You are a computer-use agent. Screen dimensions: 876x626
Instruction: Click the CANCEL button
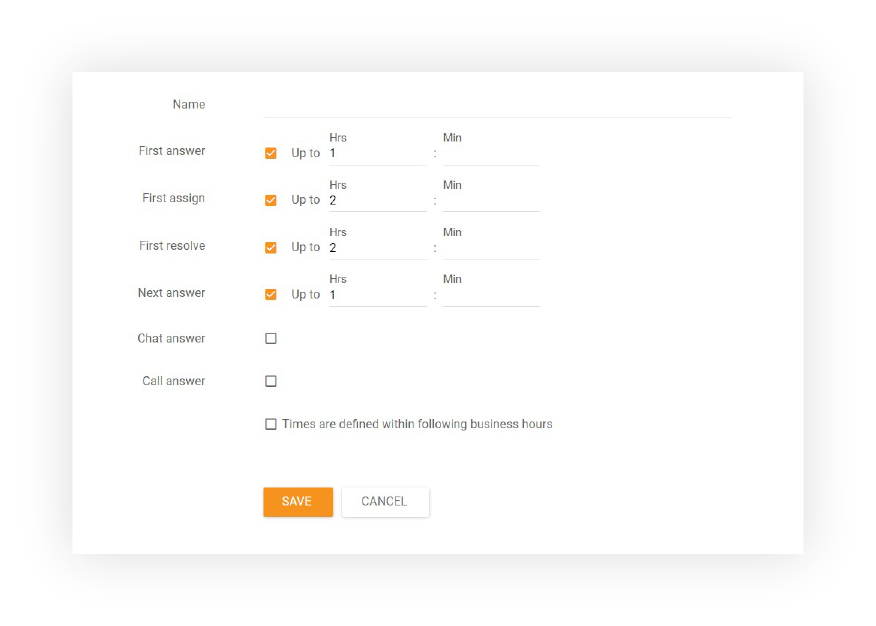pyautogui.click(x=385, y=502)
